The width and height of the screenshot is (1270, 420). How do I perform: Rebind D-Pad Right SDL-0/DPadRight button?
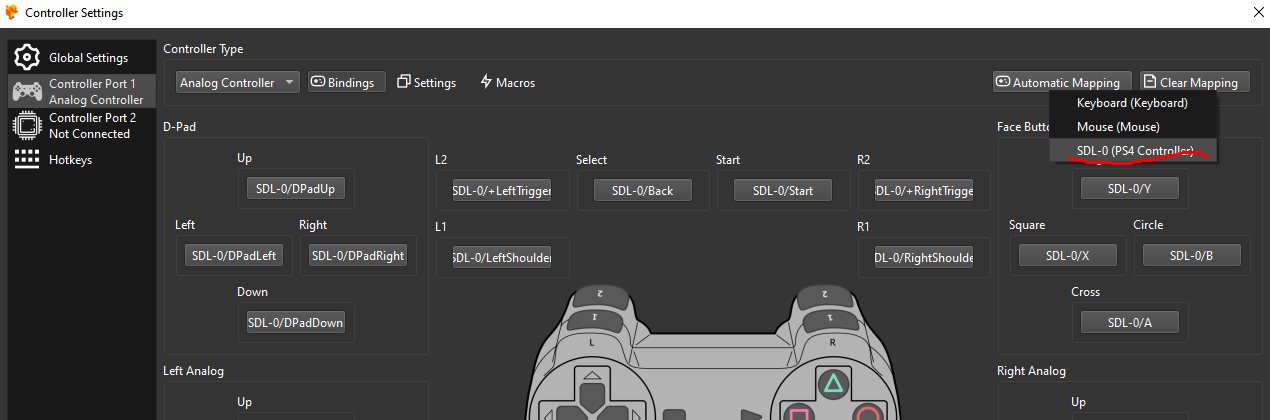point(358,256)
